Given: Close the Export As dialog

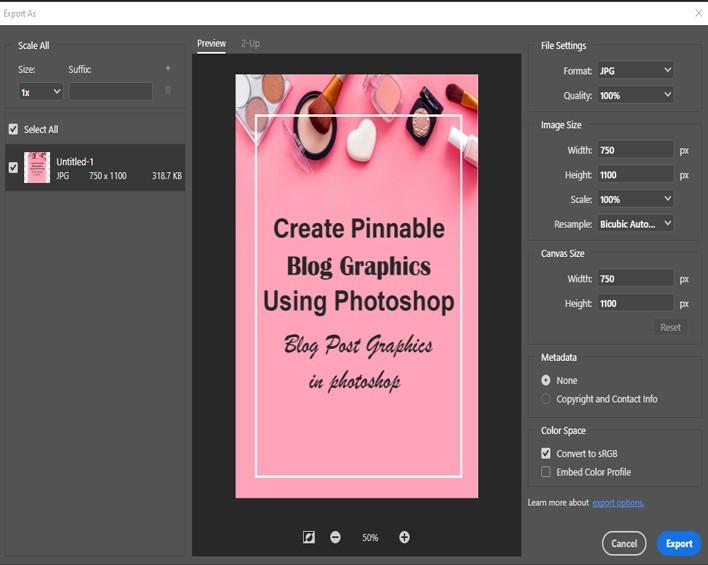Looking at the screenshot, I should [x=699, y=13].
